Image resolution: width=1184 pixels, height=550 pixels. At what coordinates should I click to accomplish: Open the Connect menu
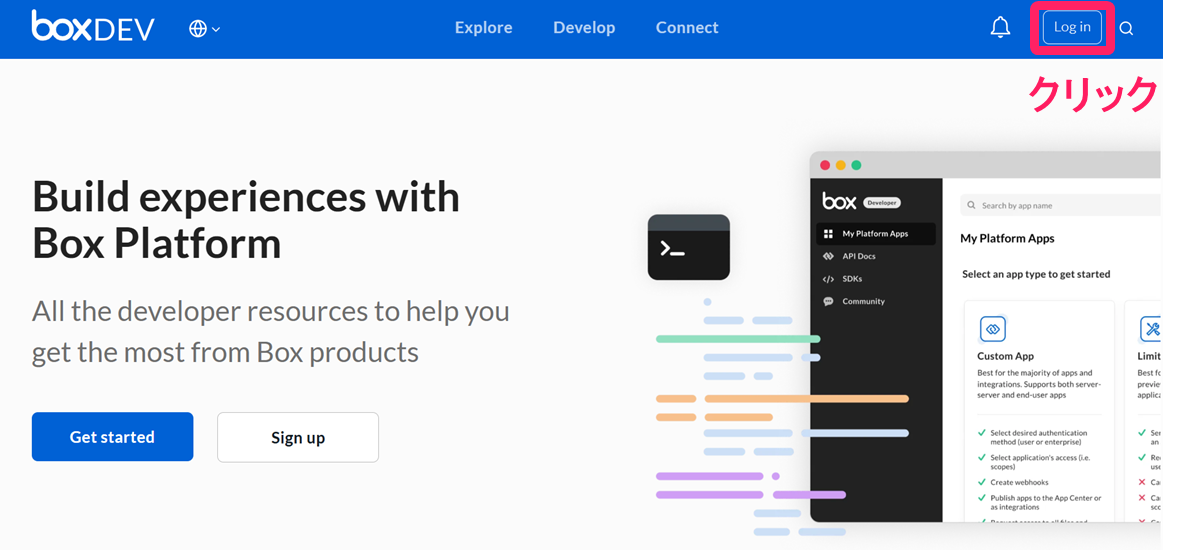pos(687,28)
